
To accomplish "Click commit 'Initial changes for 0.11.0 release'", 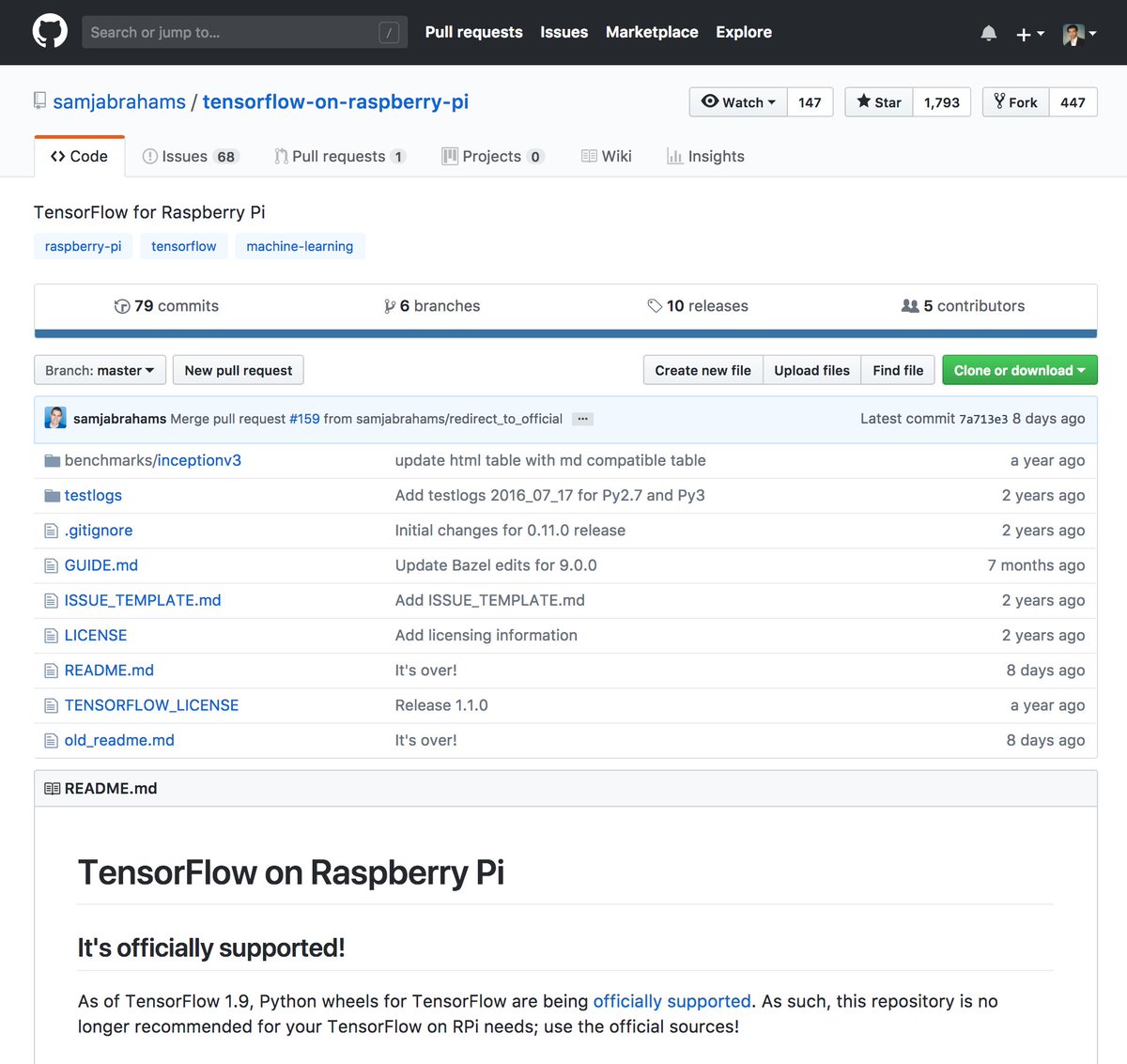I will 510,531.
